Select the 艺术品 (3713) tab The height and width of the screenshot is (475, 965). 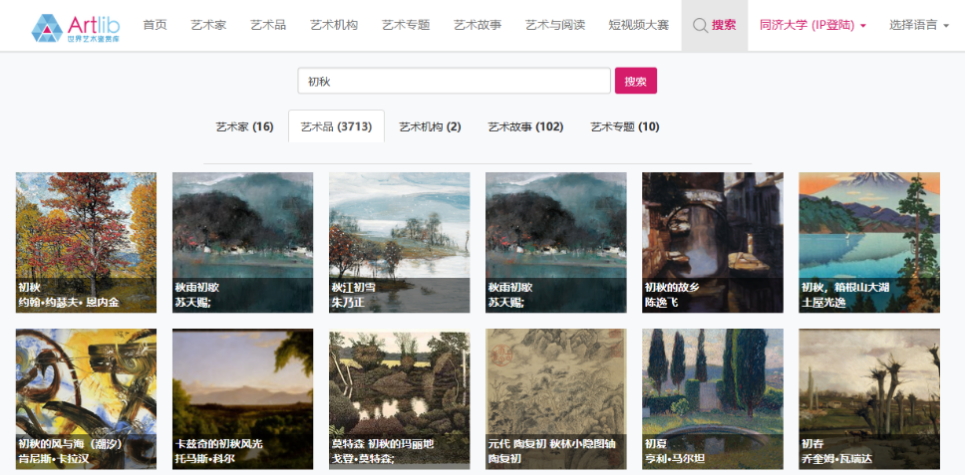[336, 127]
